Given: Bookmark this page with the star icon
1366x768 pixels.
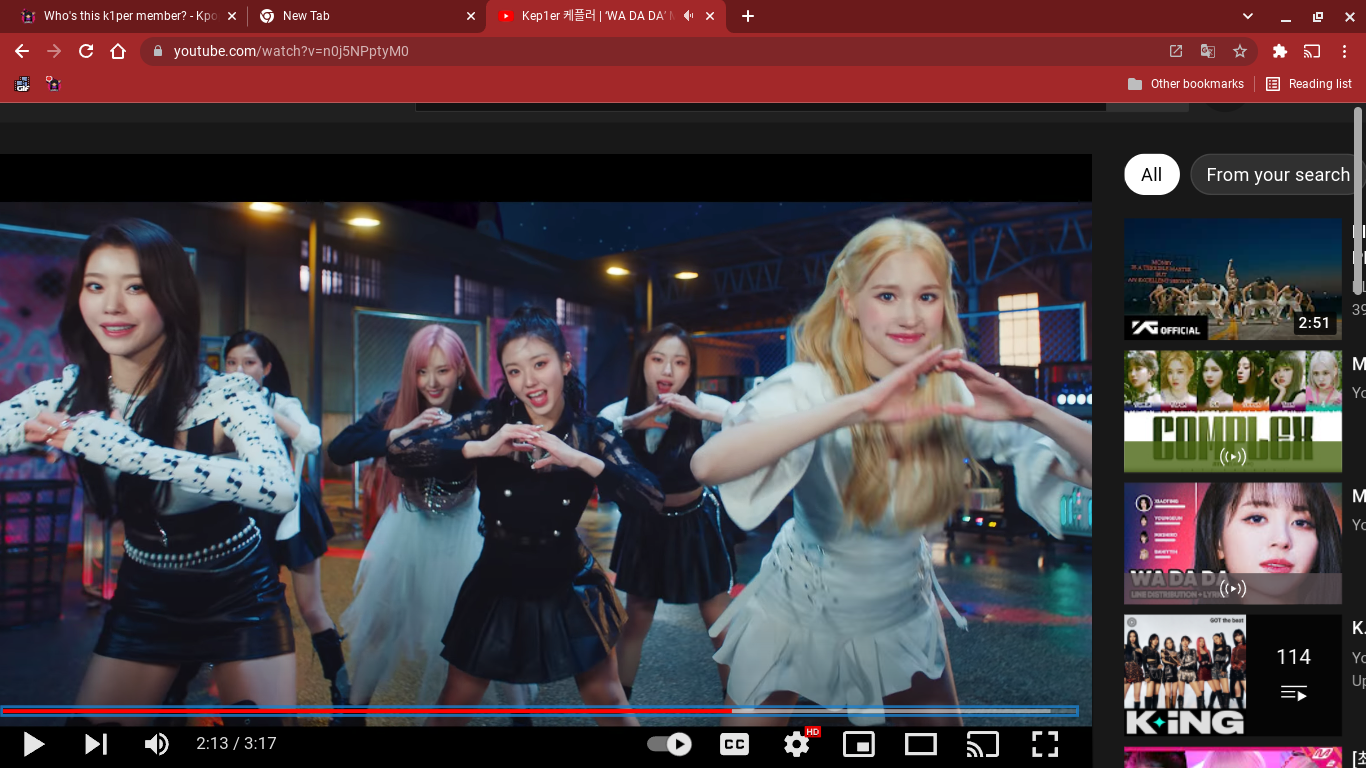Looking at the screenshot, I should (1240, 51).
